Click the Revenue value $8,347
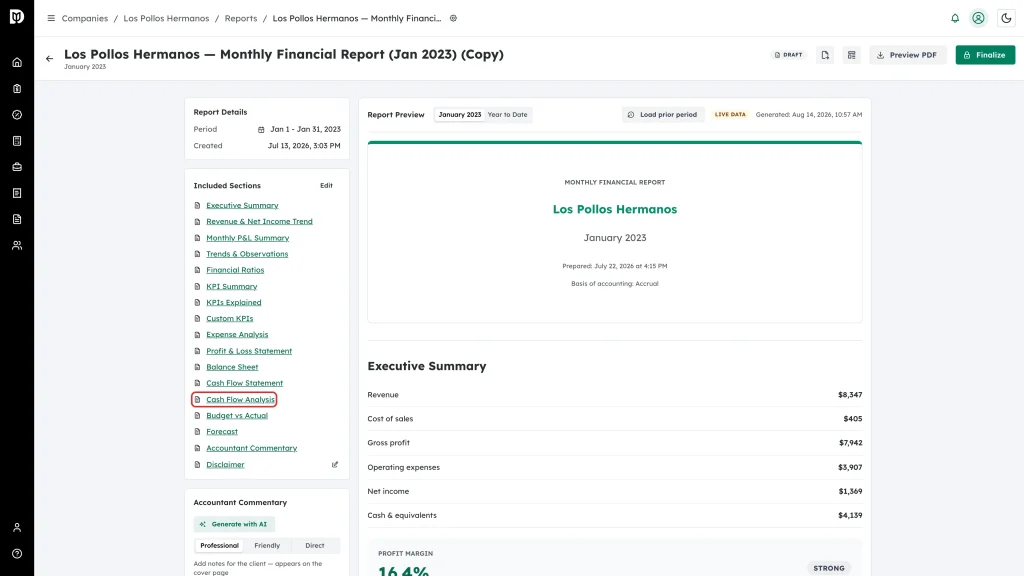 coord(850,395)
